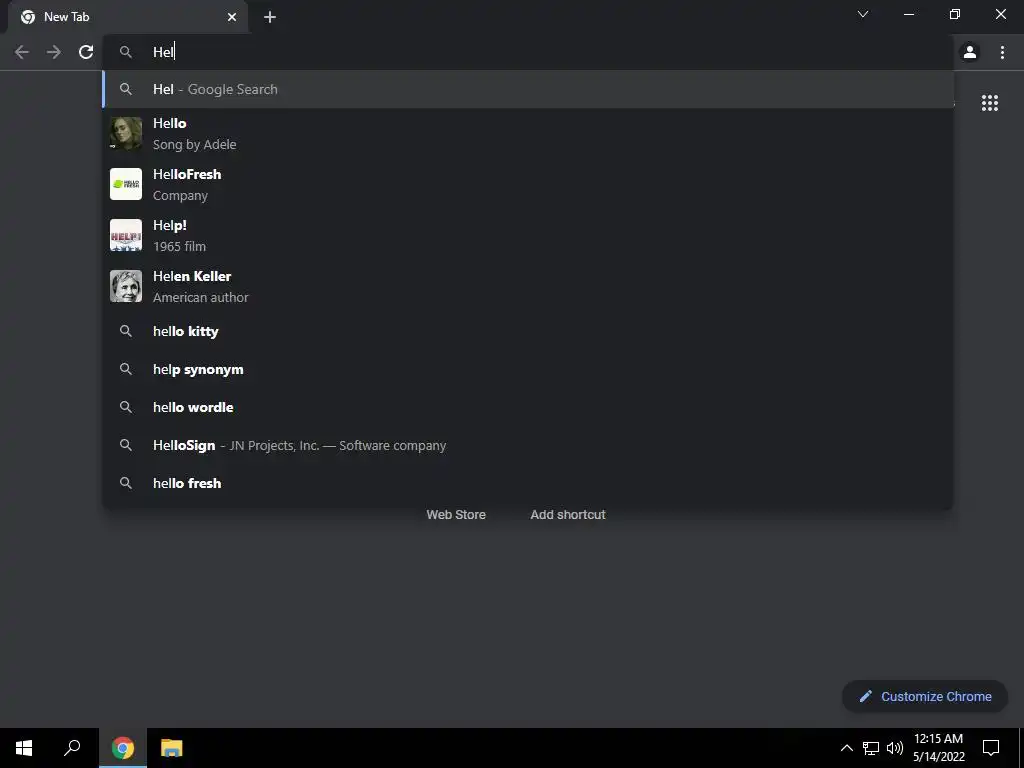Click the browser back arrow
Image resolution: width=1024 pixels, height=768 pixels.
[x=22, y=52]
